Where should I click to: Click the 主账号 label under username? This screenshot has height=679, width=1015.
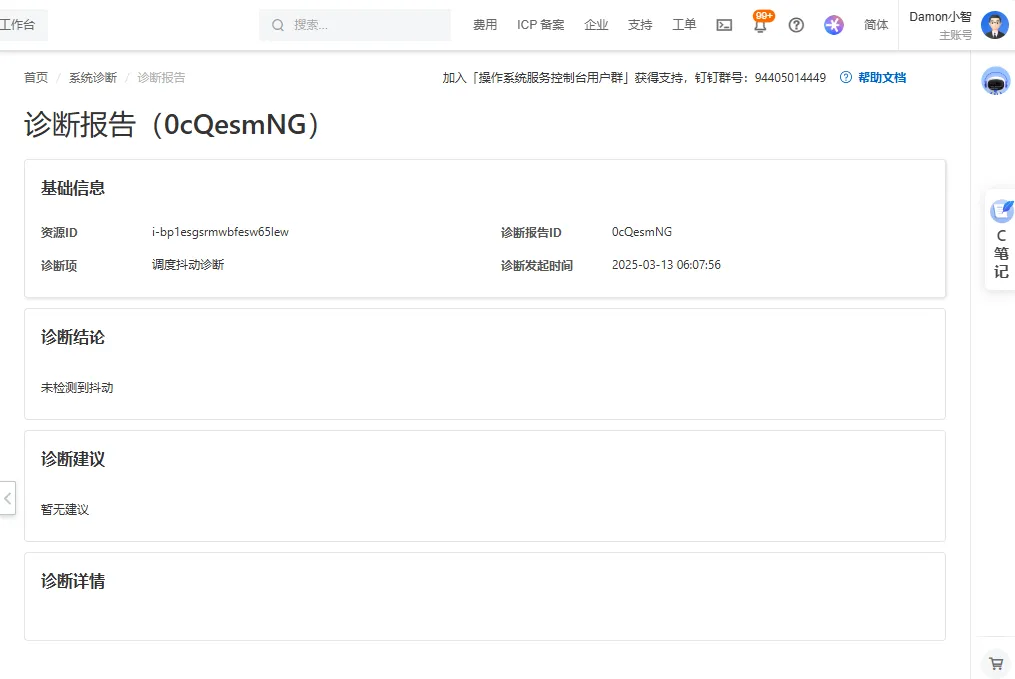pos(955,35)
